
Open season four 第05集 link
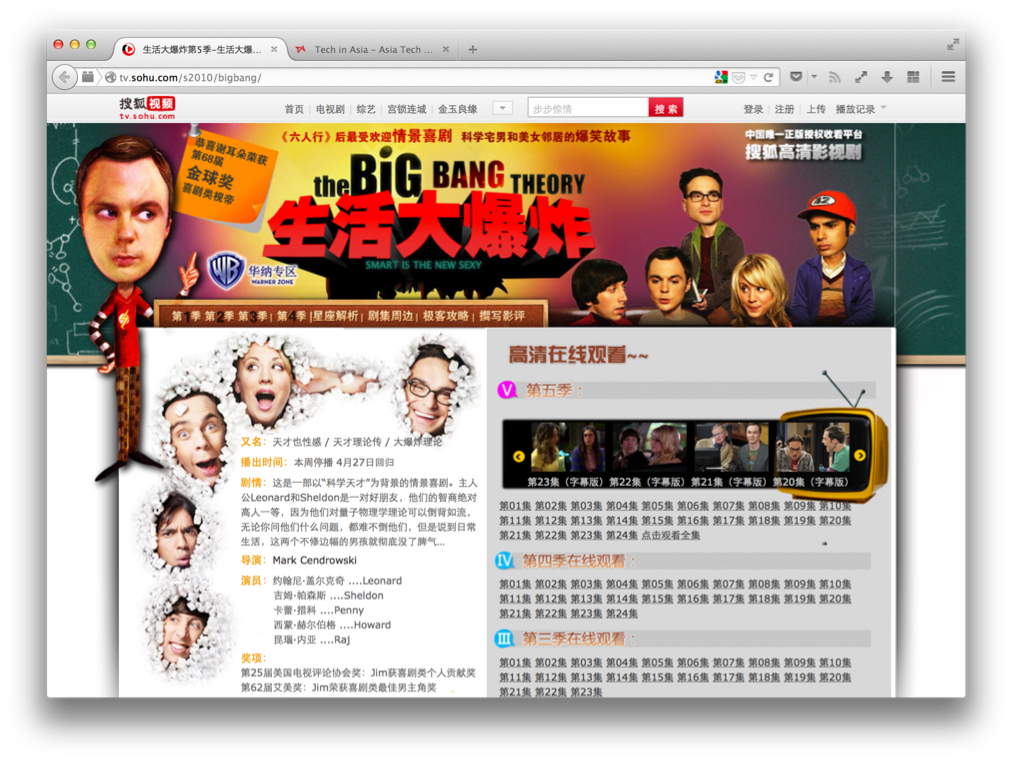click(657, 584)
